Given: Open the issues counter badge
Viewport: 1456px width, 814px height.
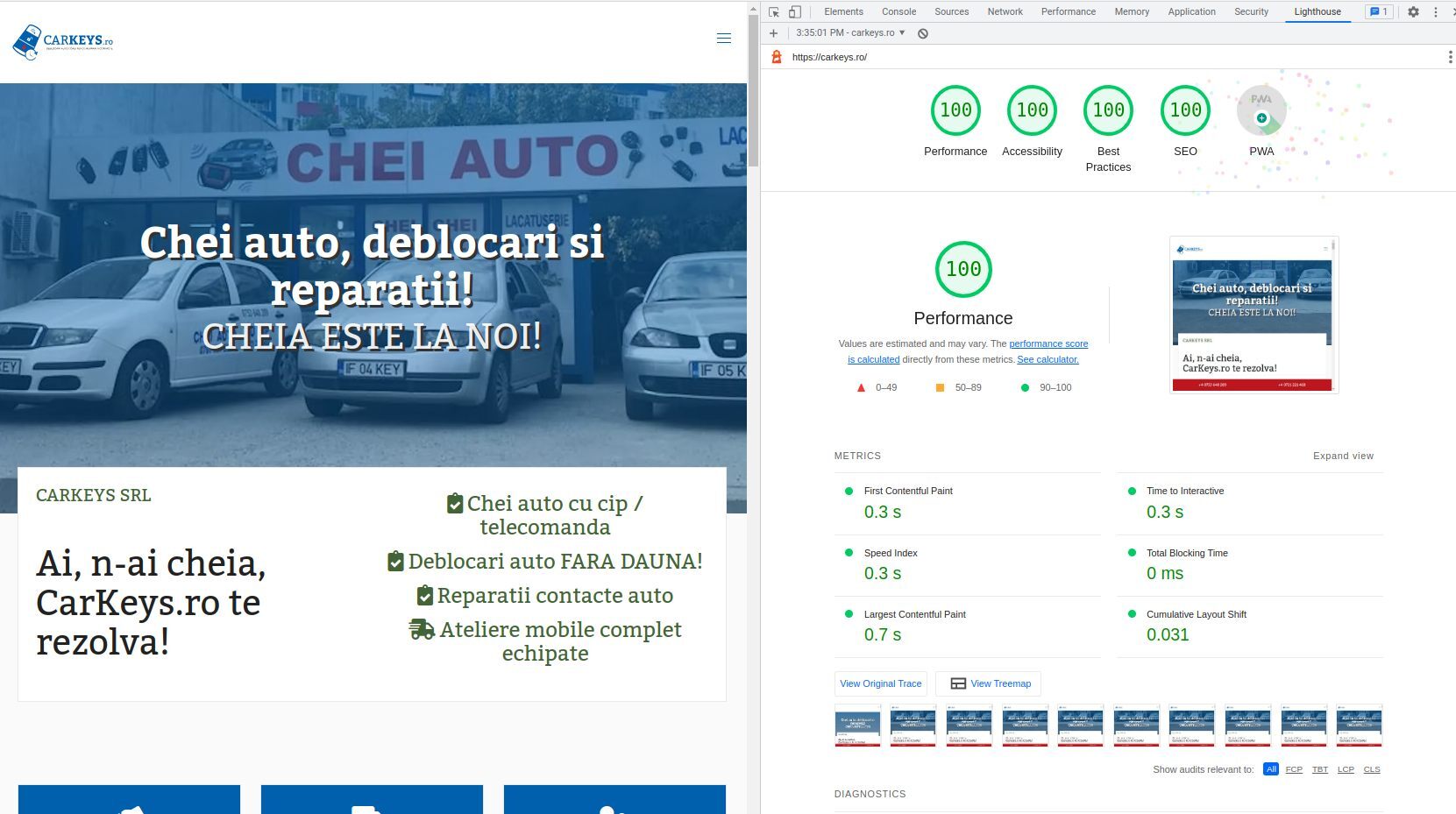Looking at the screenshot, I should tap(1379, 12).
